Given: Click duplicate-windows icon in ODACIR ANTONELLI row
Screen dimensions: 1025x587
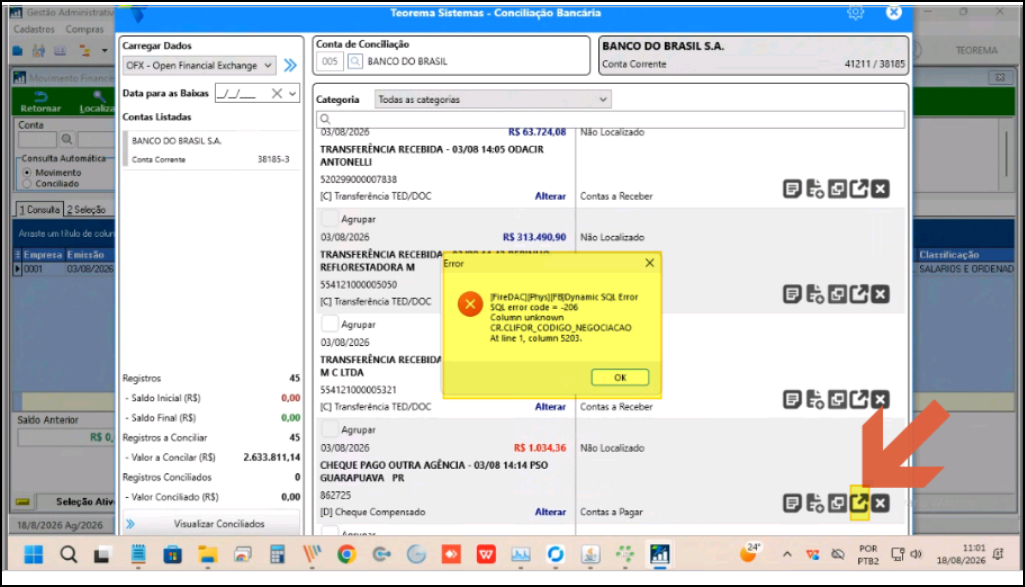Looking at the screenshot, I should (x=837, y=189).
